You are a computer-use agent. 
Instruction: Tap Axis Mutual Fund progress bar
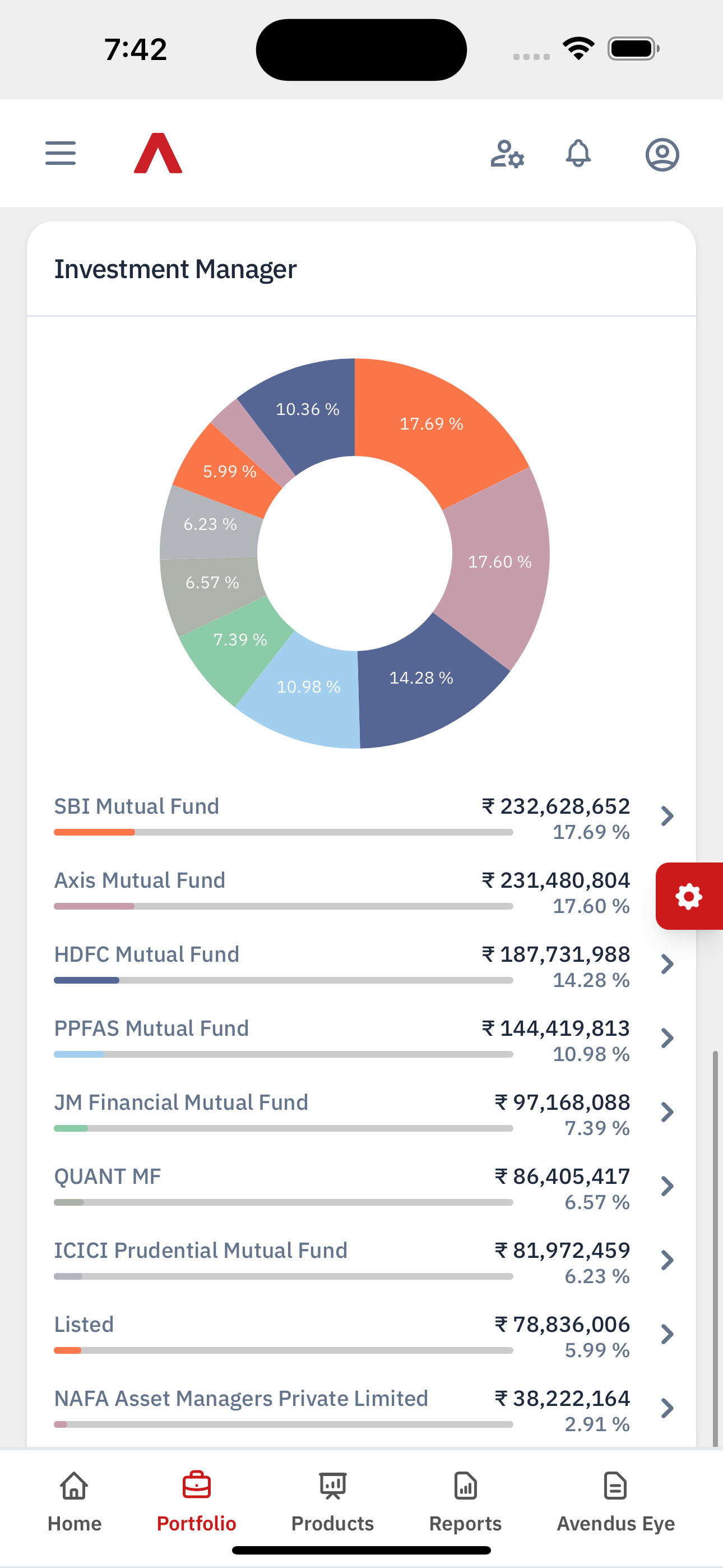pyautogui.click(x=283, y=906)
